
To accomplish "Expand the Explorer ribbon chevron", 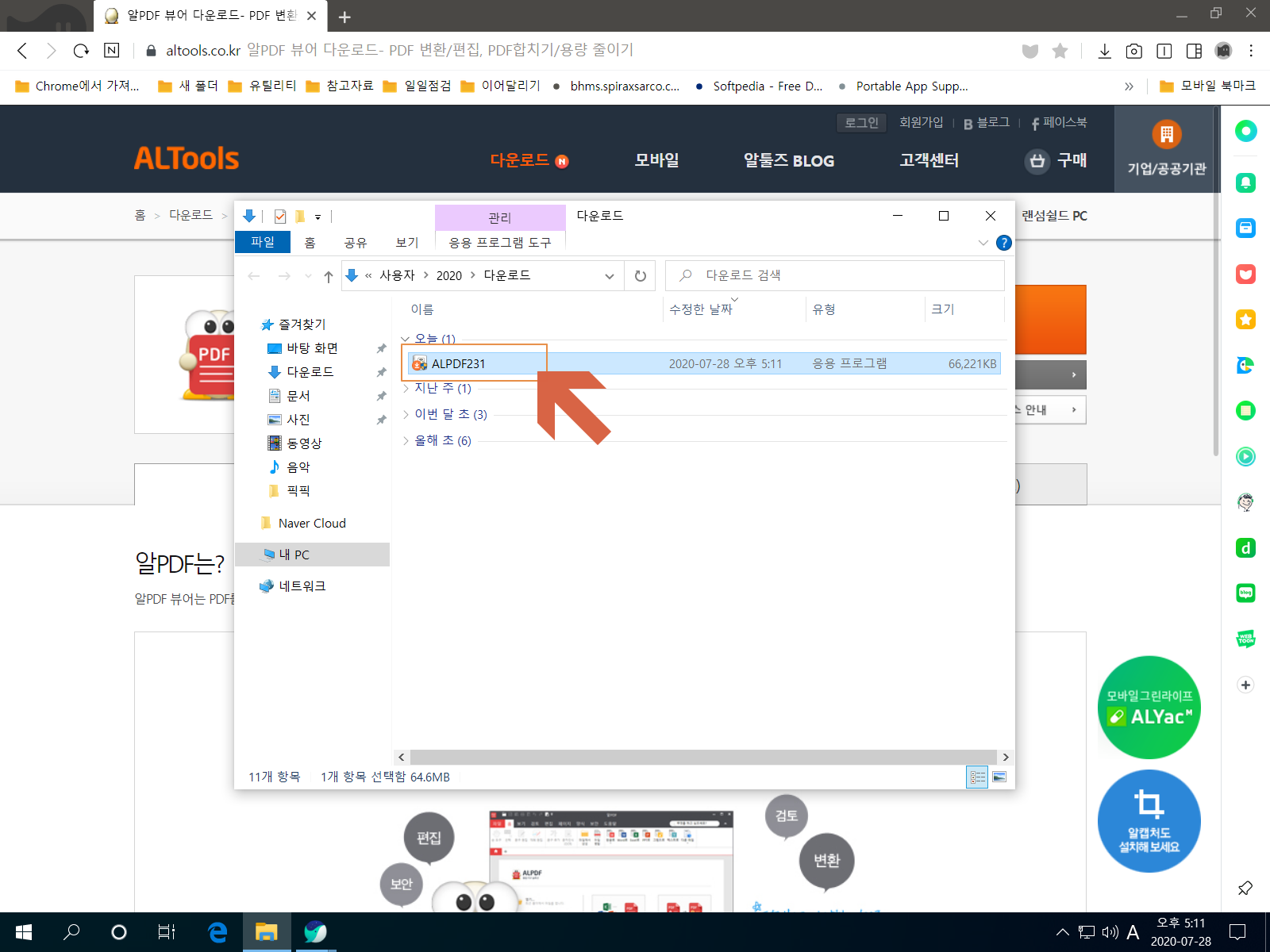I will [983, 243].
